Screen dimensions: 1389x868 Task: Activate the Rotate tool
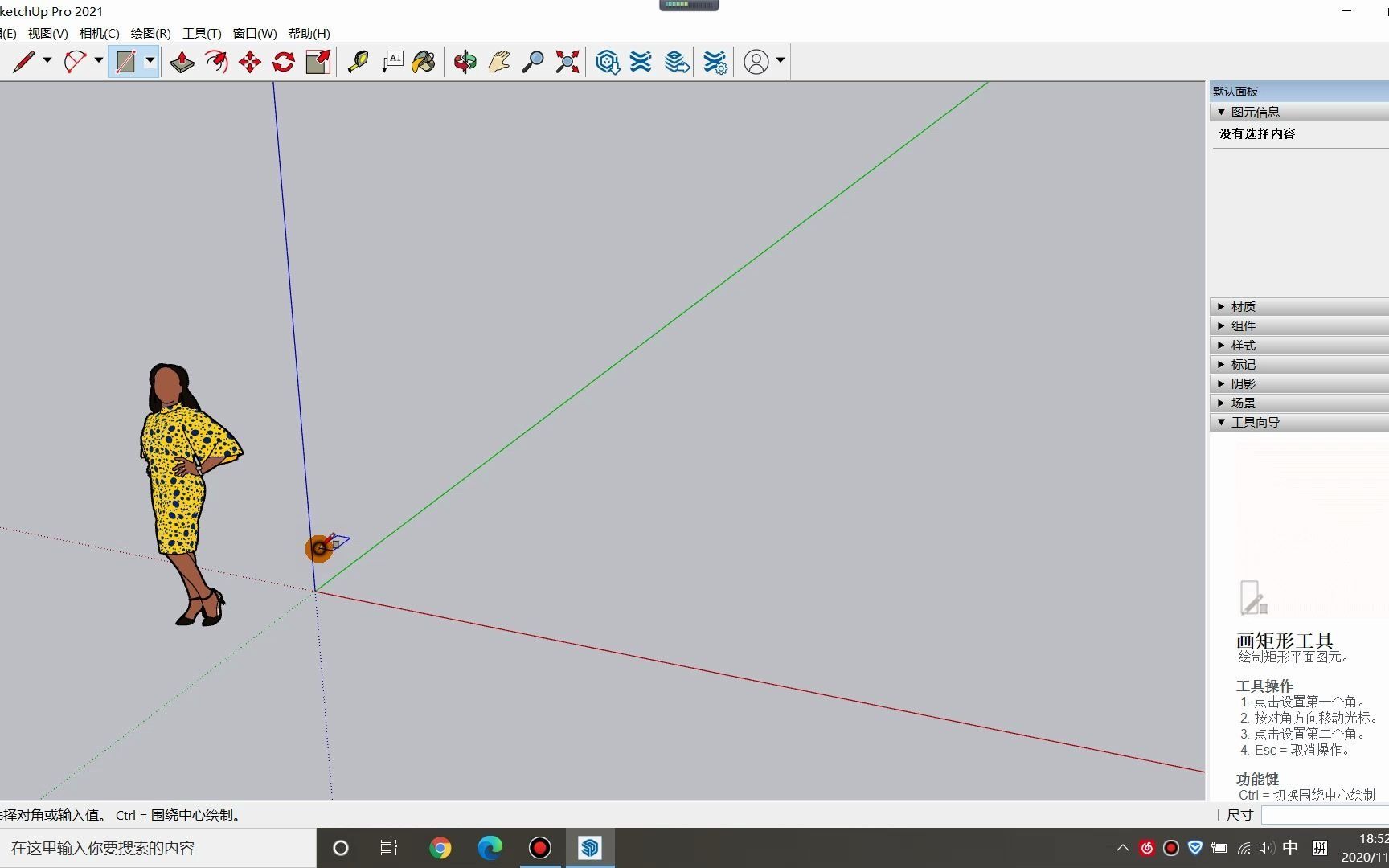[283, 62]
